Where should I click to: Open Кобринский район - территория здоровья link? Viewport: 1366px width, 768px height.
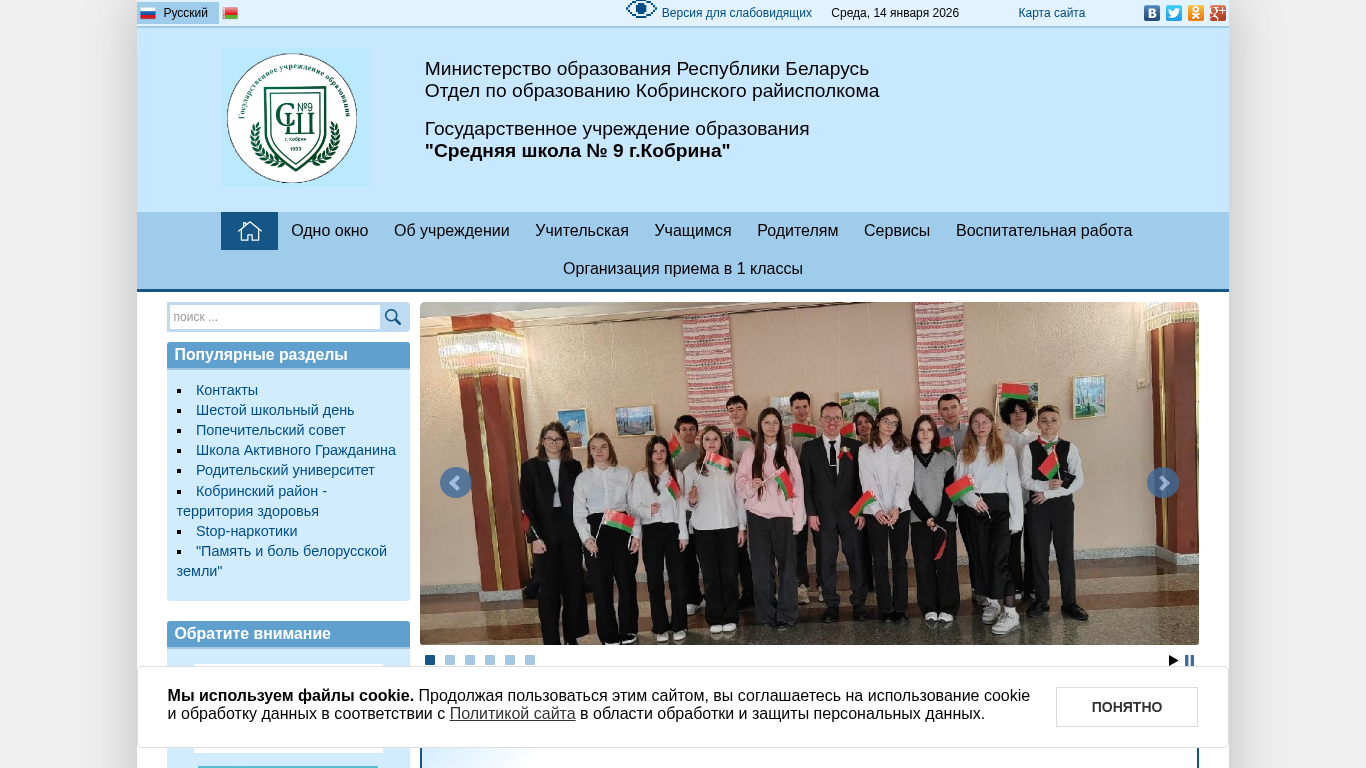coord(252,501)
